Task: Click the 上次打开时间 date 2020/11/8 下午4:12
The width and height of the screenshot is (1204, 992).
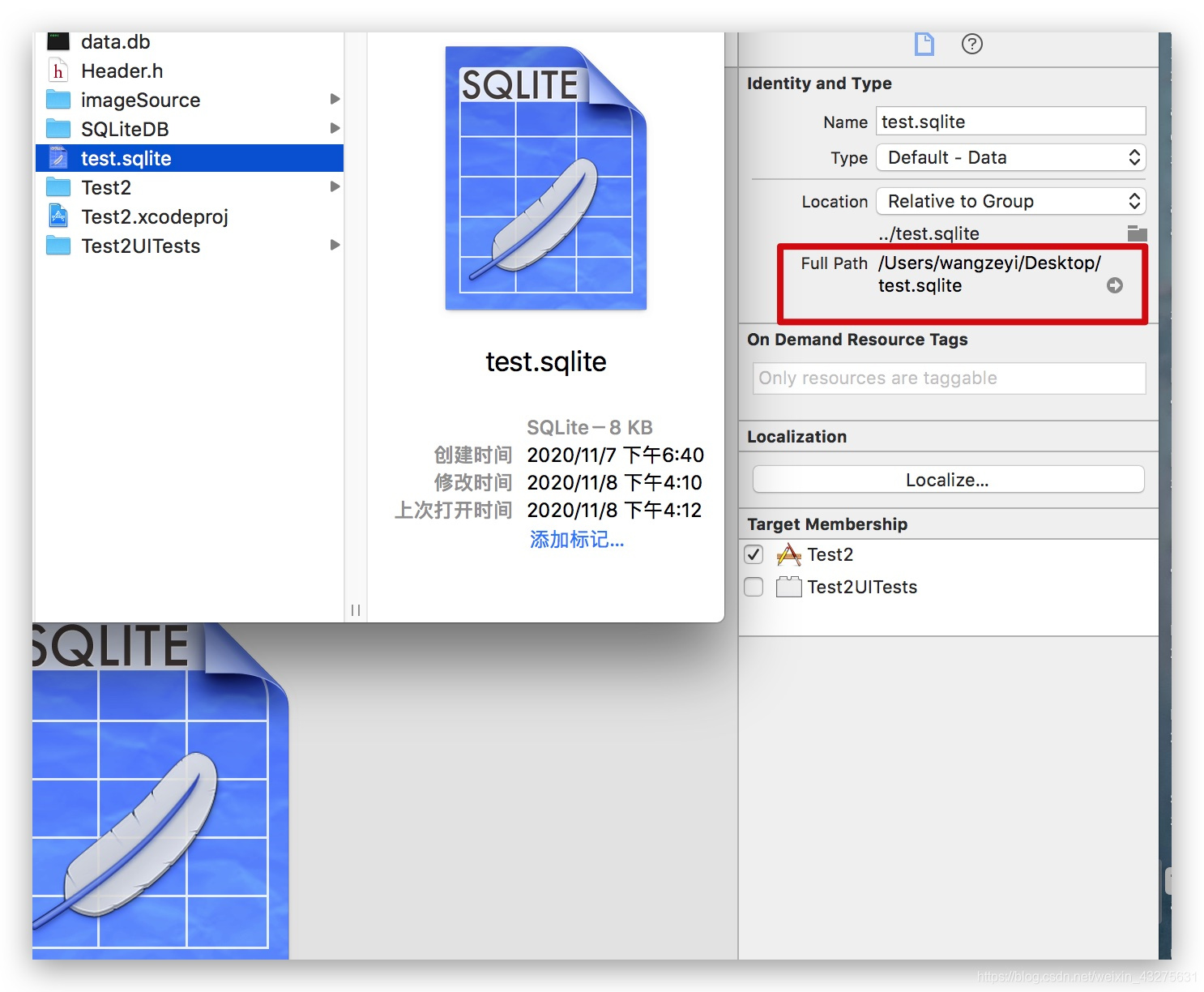Action: coord(614,510)
